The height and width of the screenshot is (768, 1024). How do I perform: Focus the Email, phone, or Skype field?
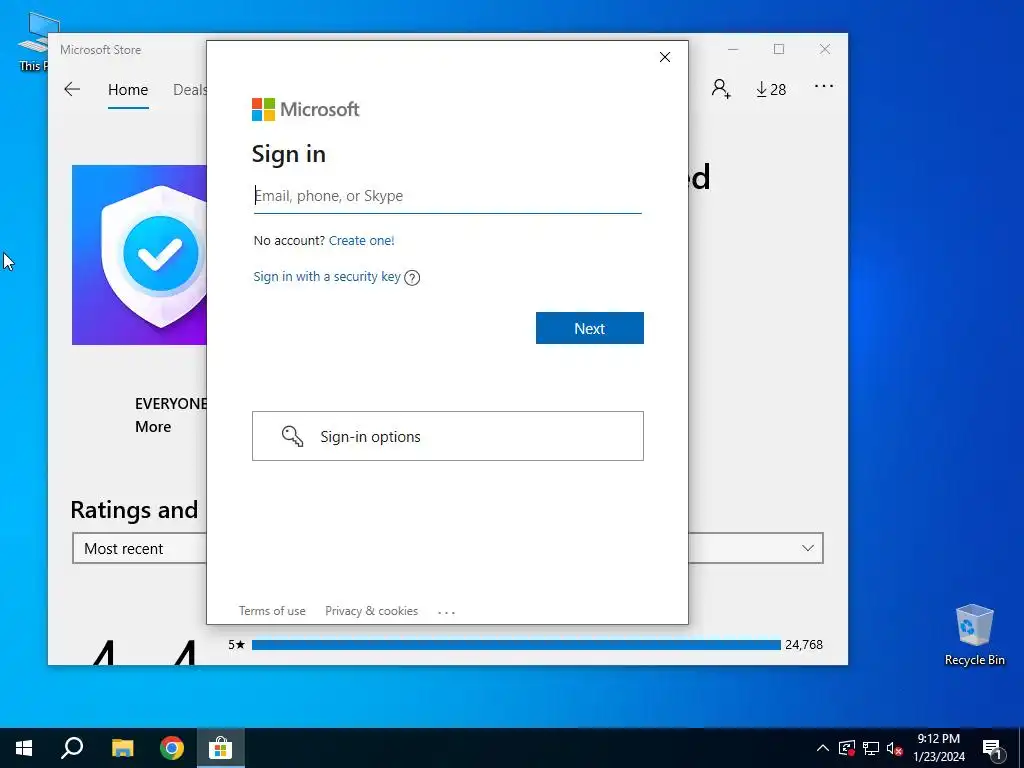[447, 196]
